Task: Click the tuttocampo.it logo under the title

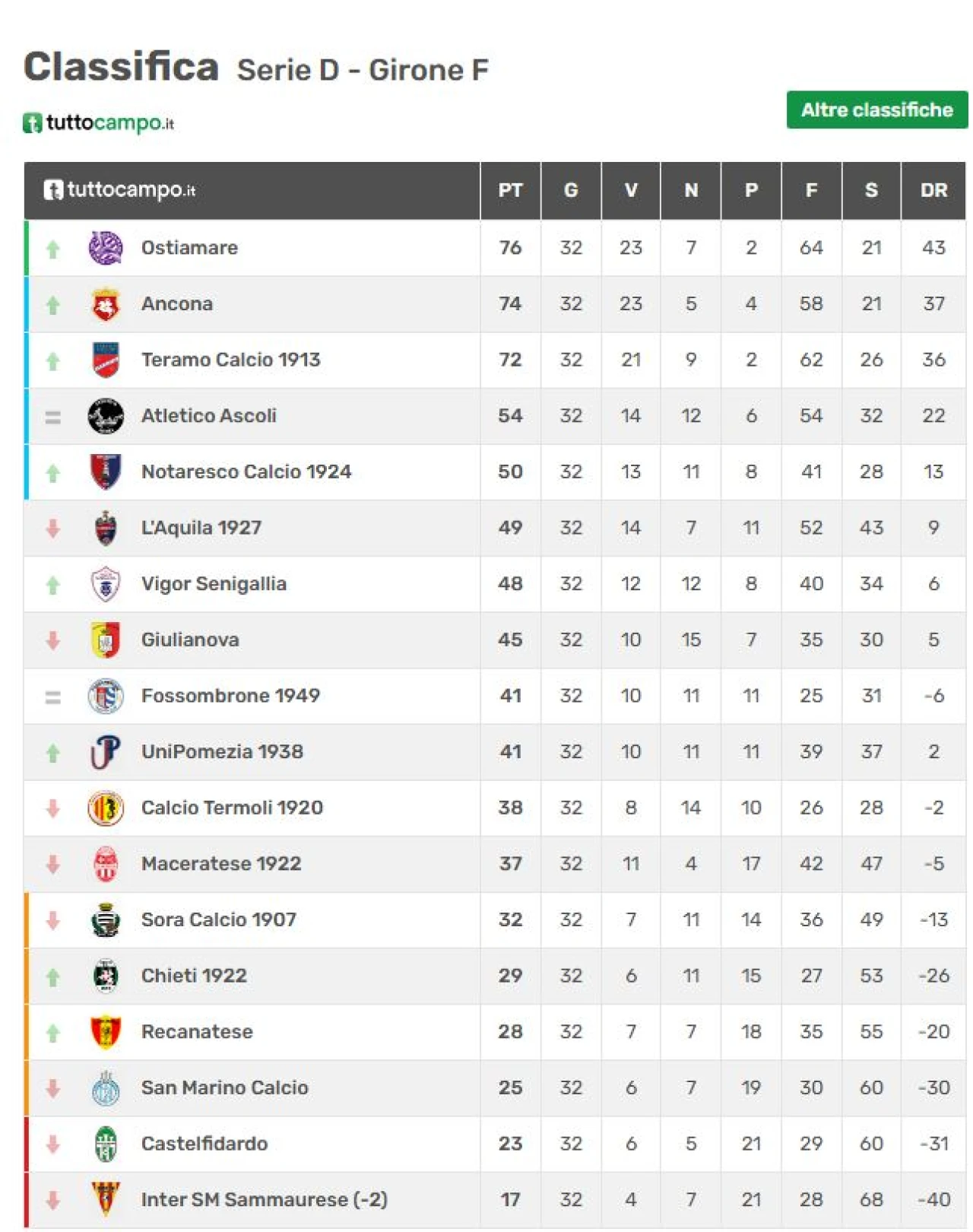Action: (99, 122)
